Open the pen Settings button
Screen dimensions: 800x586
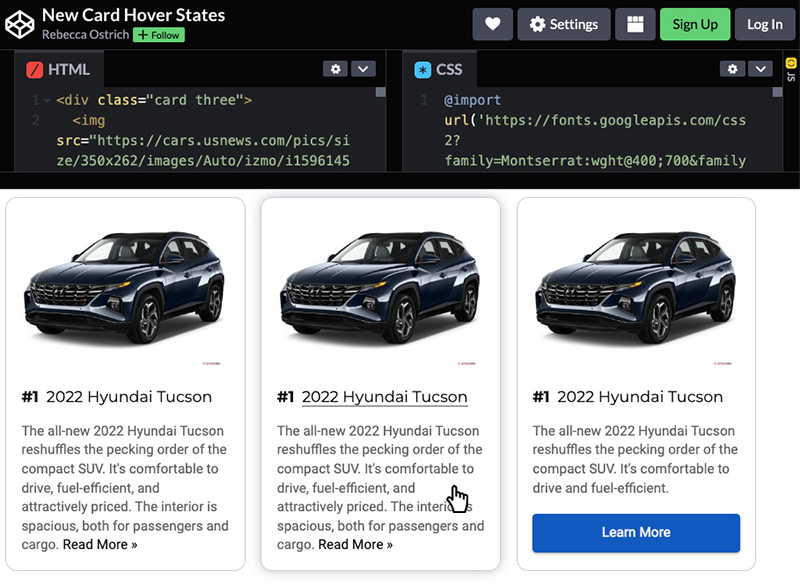[564, 24]
